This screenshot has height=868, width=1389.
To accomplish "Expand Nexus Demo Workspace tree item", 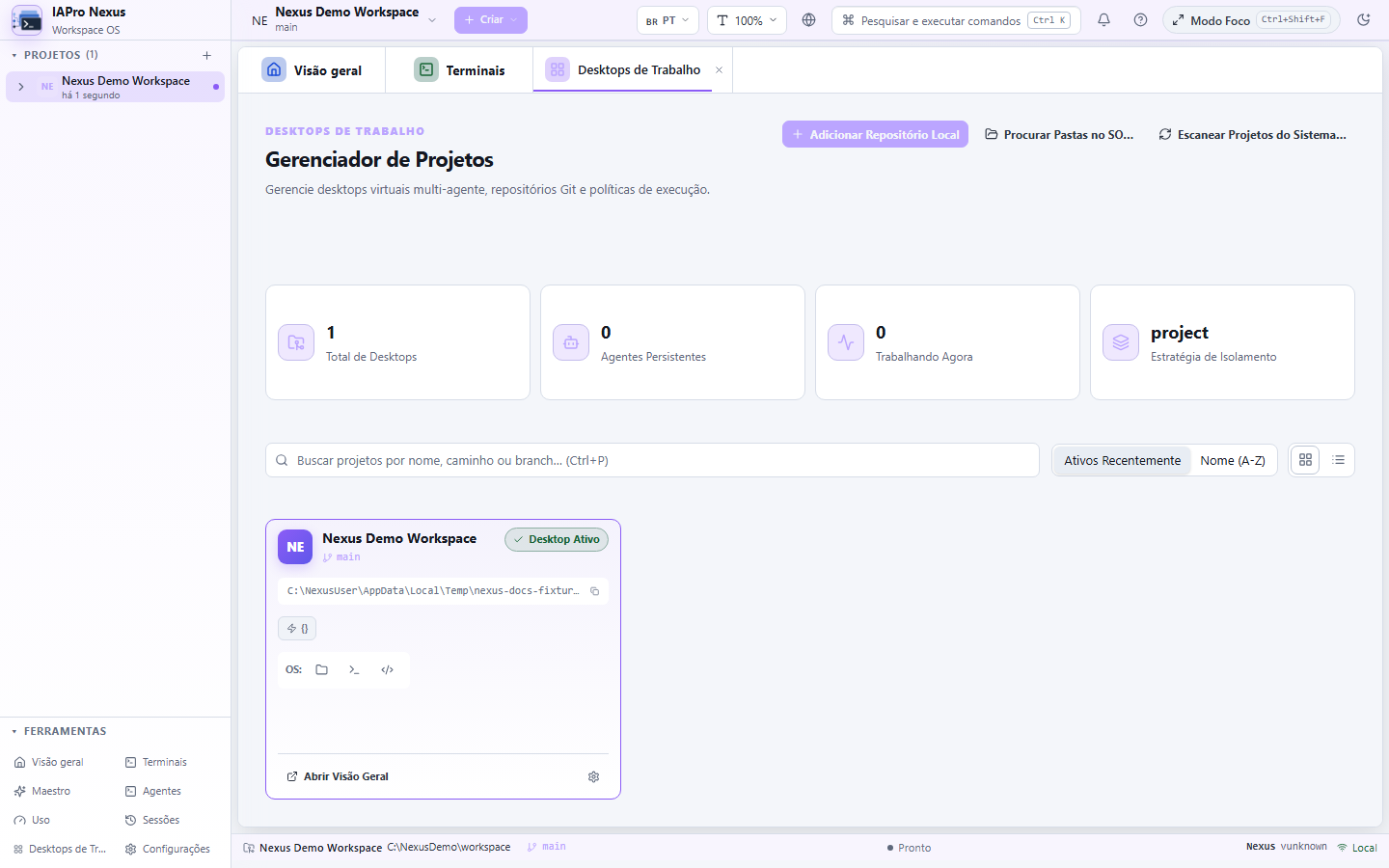I will click(21, 87).
